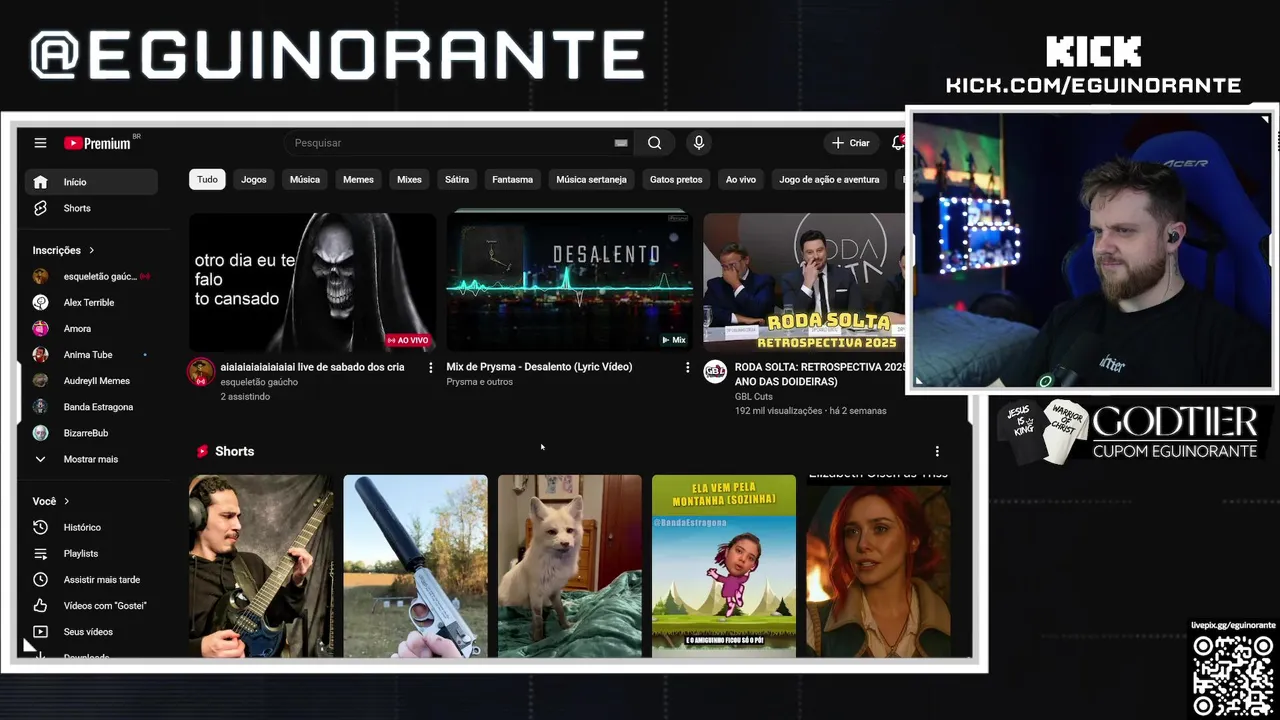The height and width of the screenshot is (720, 1280).
Task: Click the Histórico clock icon
Action: tap(40, 527)
